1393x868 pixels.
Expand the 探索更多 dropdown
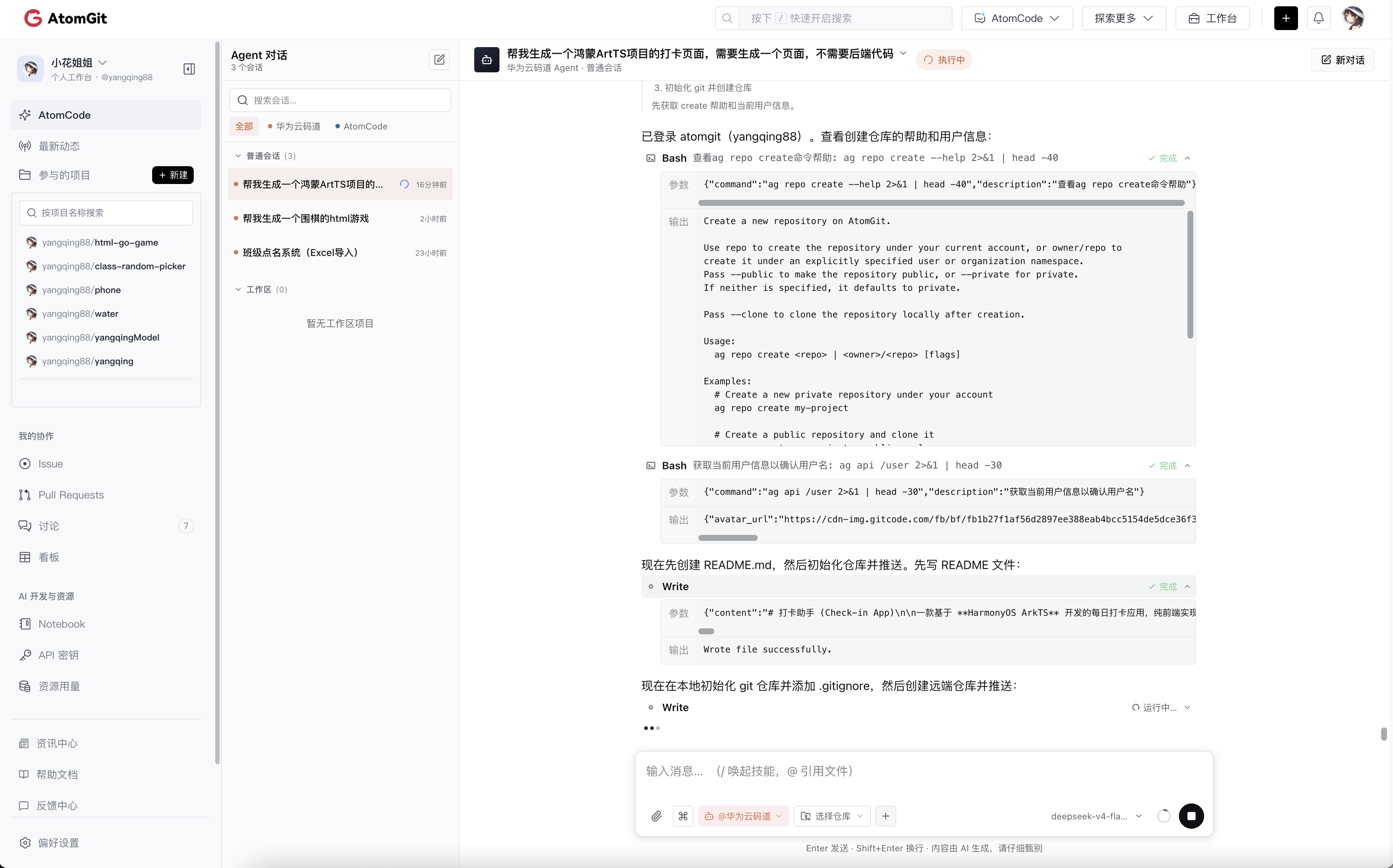[x=1124, y=19]
